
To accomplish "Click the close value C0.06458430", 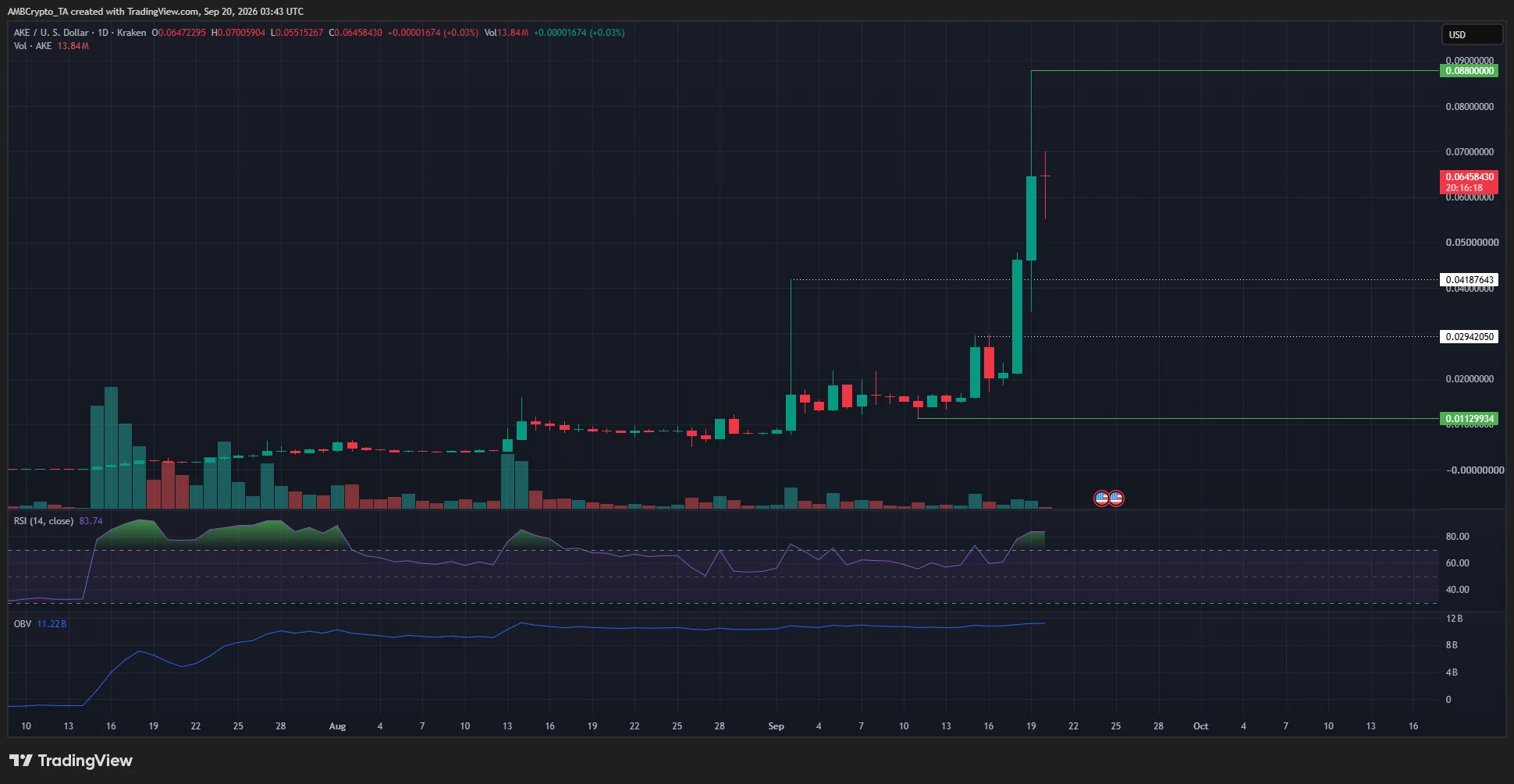I will (x=355, y=33).
